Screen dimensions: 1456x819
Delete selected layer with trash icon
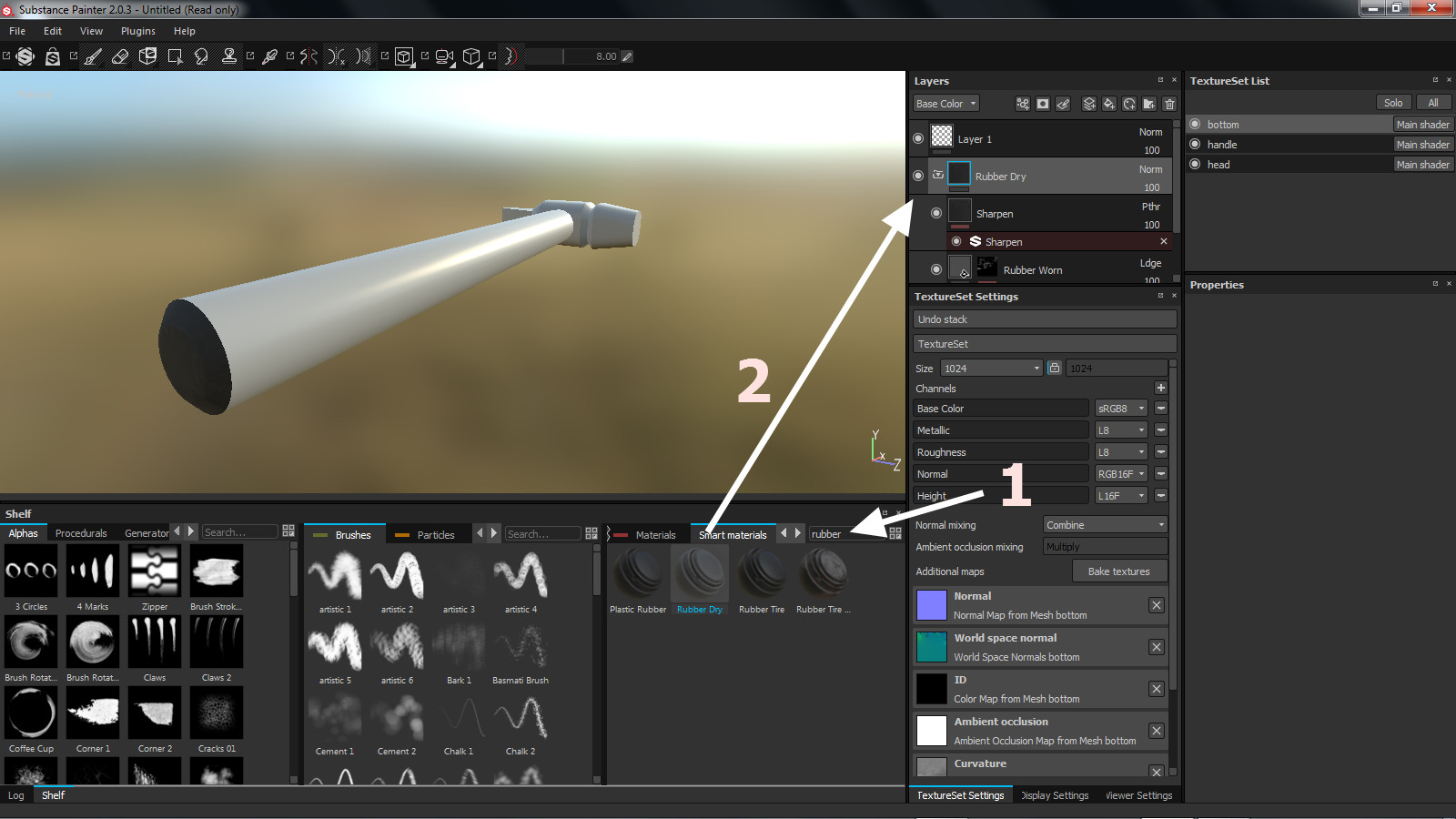[1170, 104]
